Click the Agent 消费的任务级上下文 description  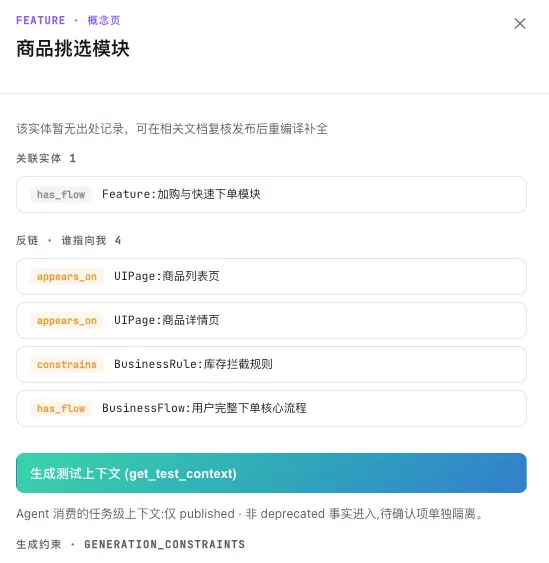pyautogui.click(x=250, y=514)
